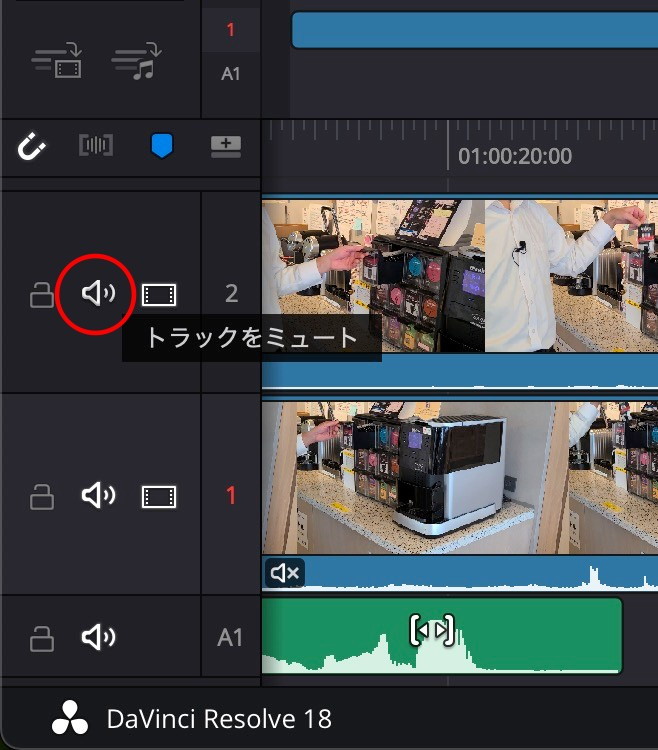The image size is (658, 750).
Task: Click the DaVinci Resolve 18 logo
Action: point(70,717)
